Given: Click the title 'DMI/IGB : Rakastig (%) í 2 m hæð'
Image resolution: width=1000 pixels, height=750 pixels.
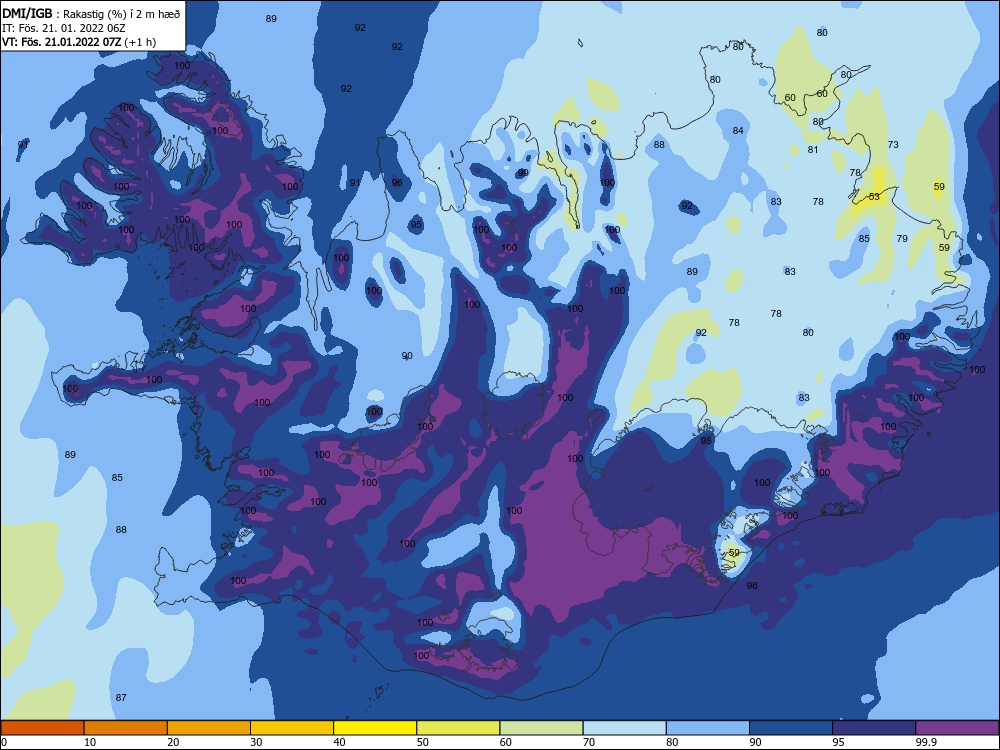Looking at the screenshot, I should coord(92,14).
